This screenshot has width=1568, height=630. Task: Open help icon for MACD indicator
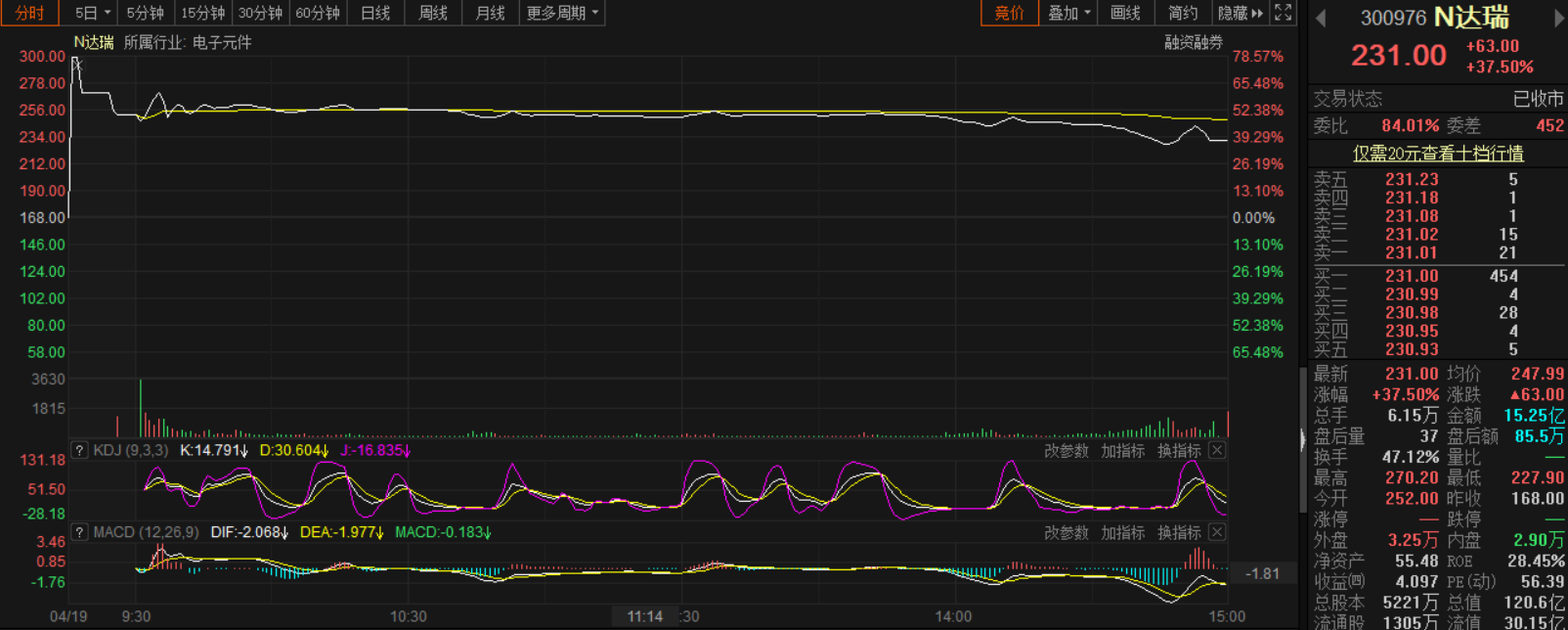coord(80,532)
